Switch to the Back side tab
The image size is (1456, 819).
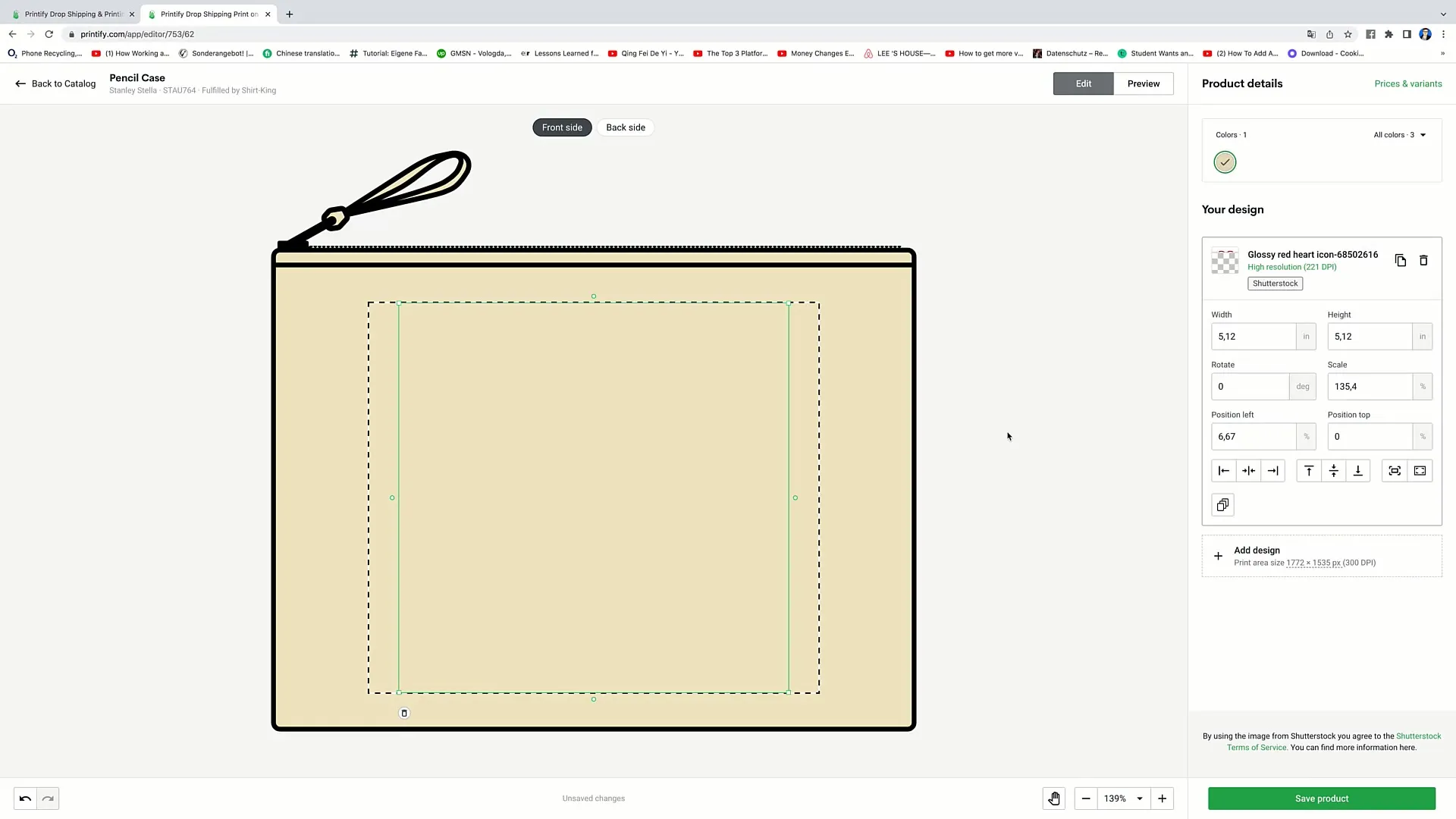coord(625,127)
